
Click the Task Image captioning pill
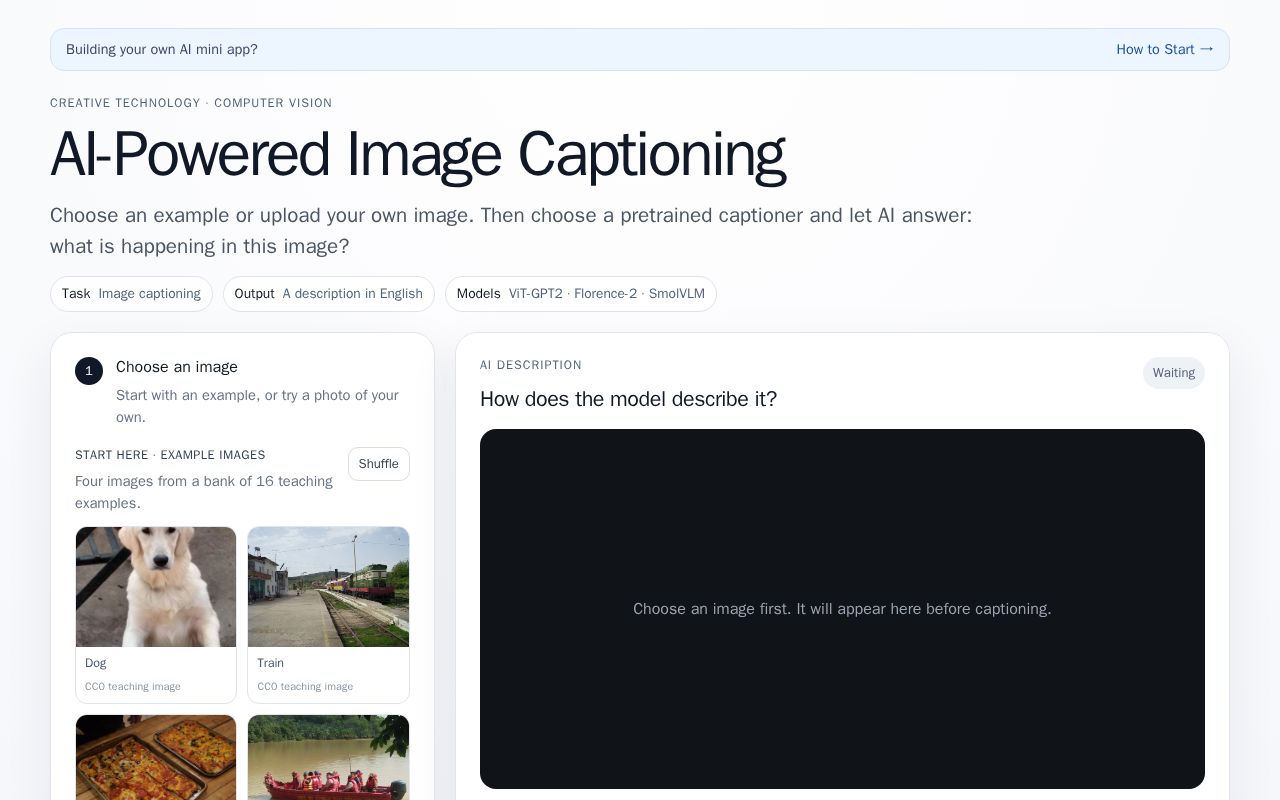(131, 294)
